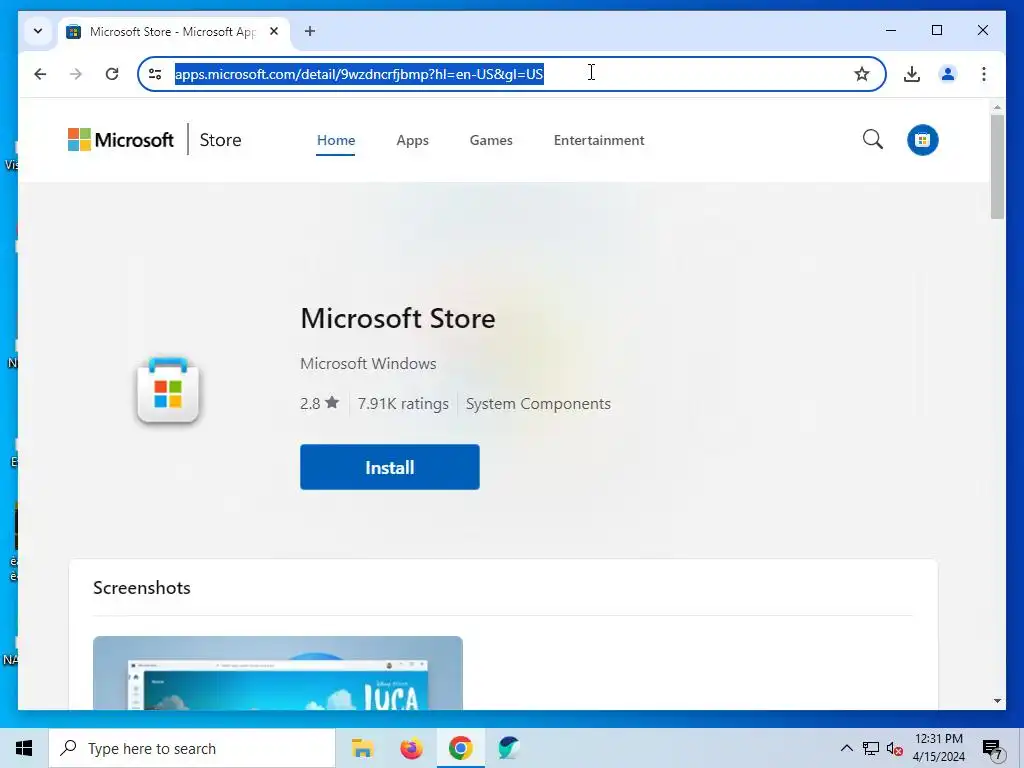Click the scrollbar up arrow
Screen dimensions: 1024x768
997,106
